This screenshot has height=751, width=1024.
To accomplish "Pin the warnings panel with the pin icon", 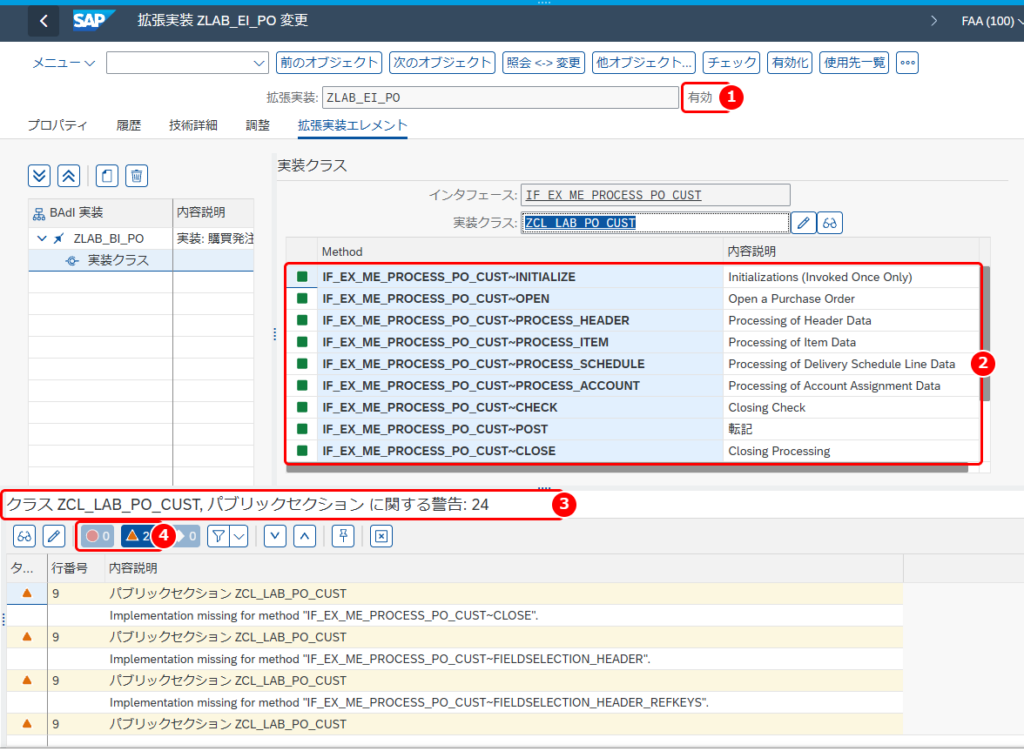I will click(x=343, y=536).
